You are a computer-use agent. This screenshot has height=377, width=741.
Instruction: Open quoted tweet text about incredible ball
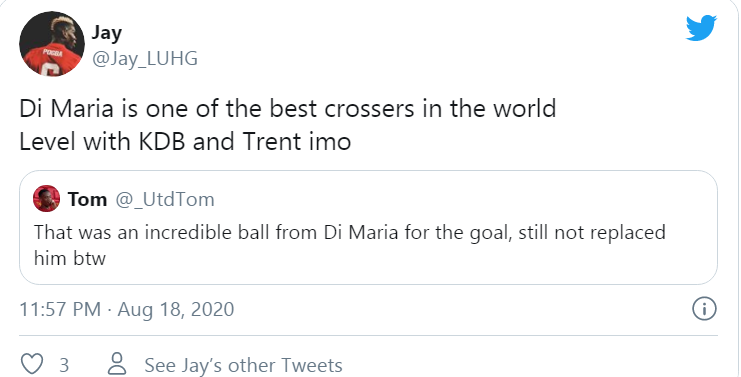350,245
